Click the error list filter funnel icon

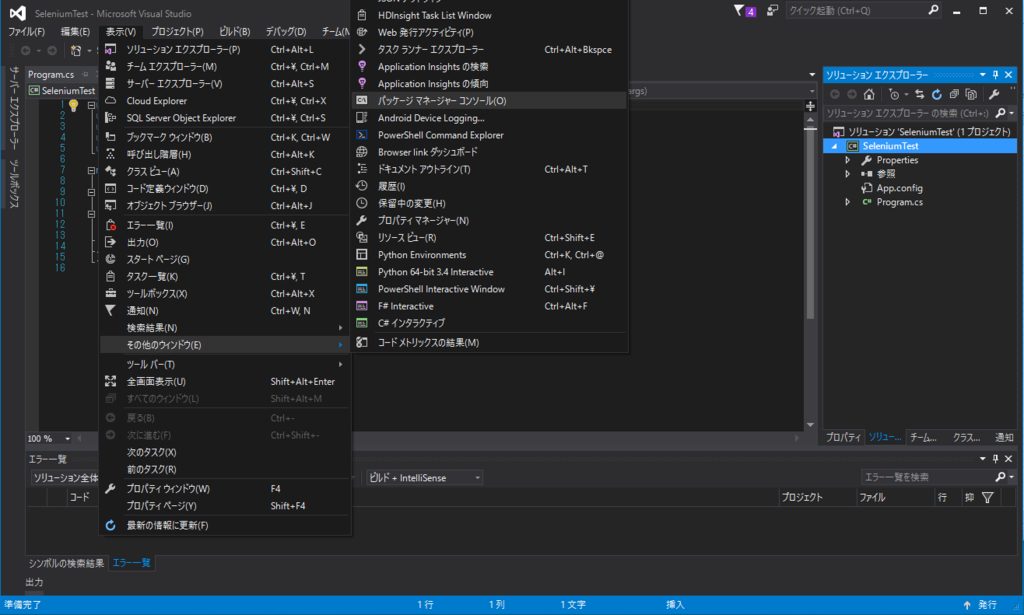[x=988, y=497]
